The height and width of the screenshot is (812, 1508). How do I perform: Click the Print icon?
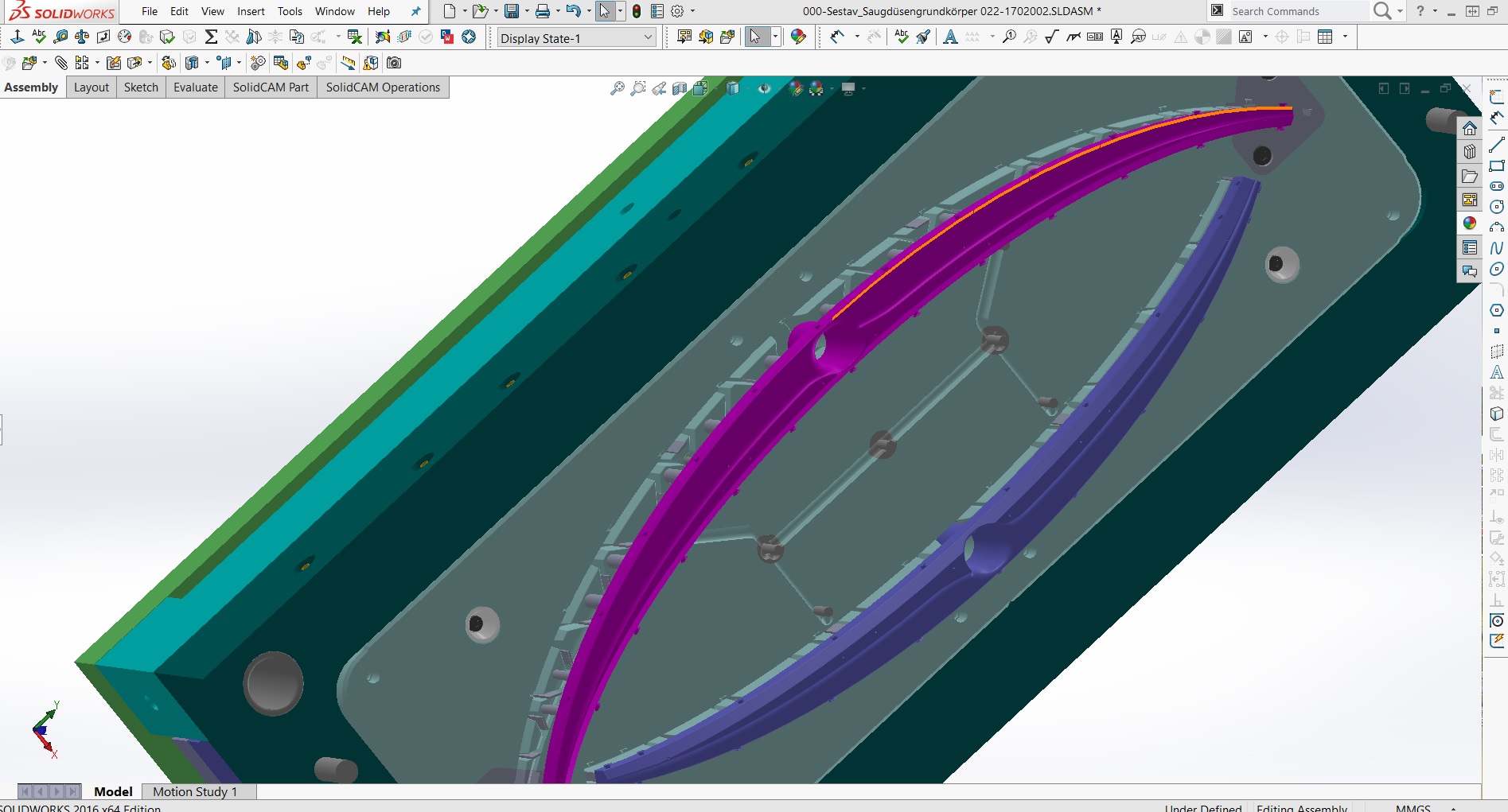[x=543, y=11]
